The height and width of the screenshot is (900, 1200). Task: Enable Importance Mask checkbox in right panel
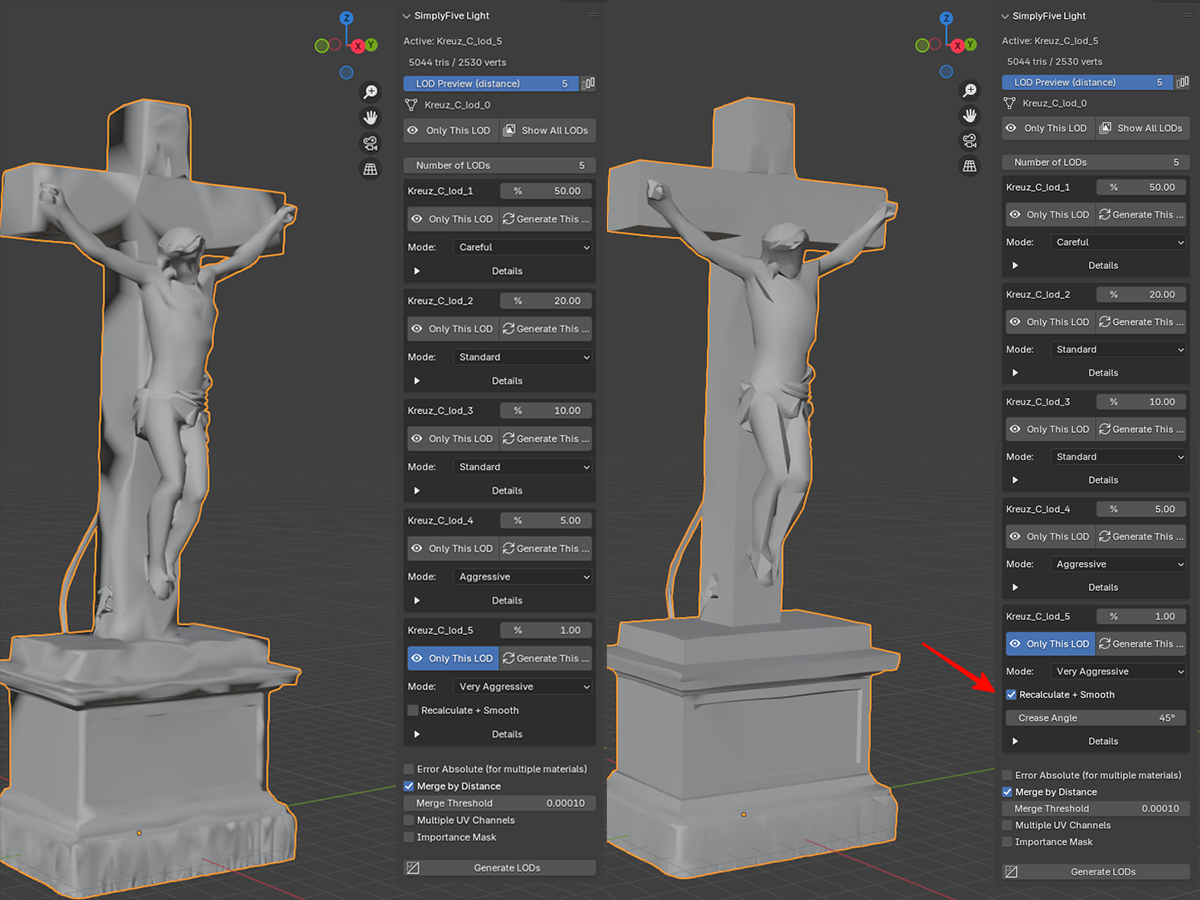(x=1007, y=842)
